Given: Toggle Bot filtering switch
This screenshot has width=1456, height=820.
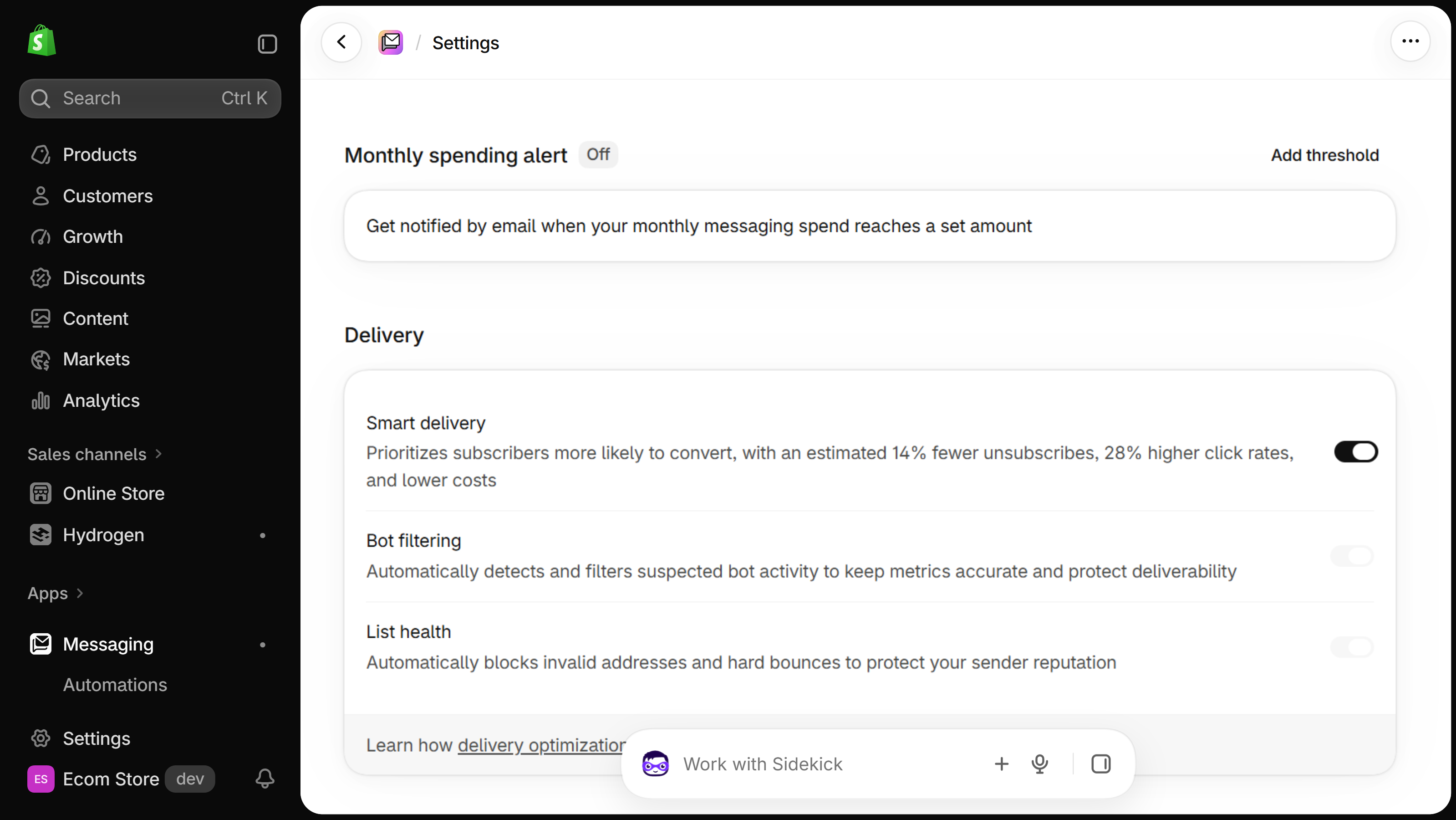Looking at the screenshot, I should (x=1351, y=556).
